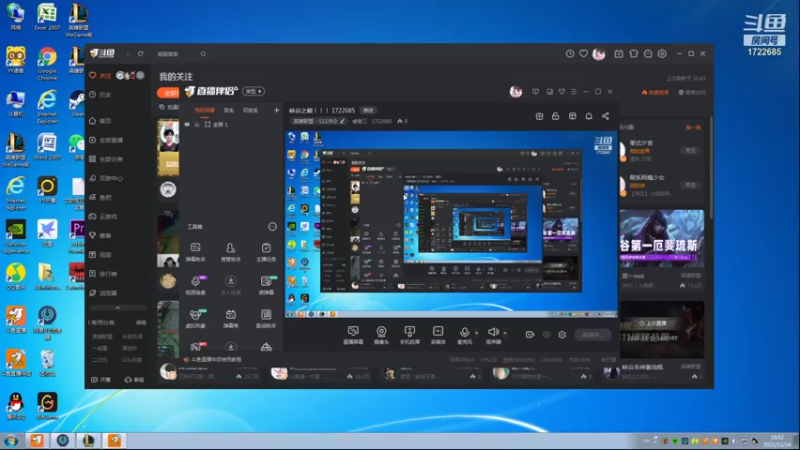Open the streaming settings gear below the preview

(562, 335)
